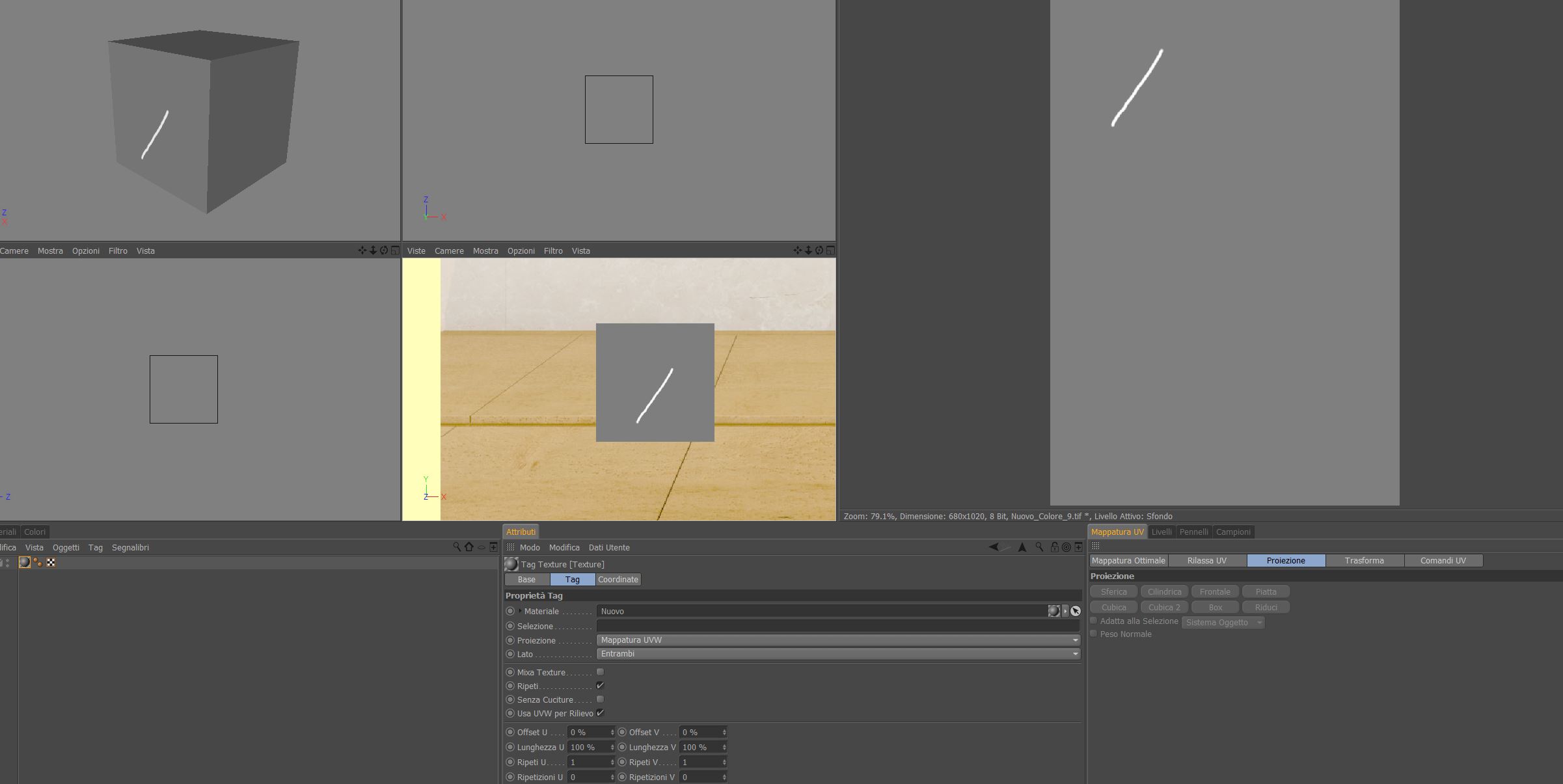Enable the Mixa Texture checkbox

coord(600,672)
